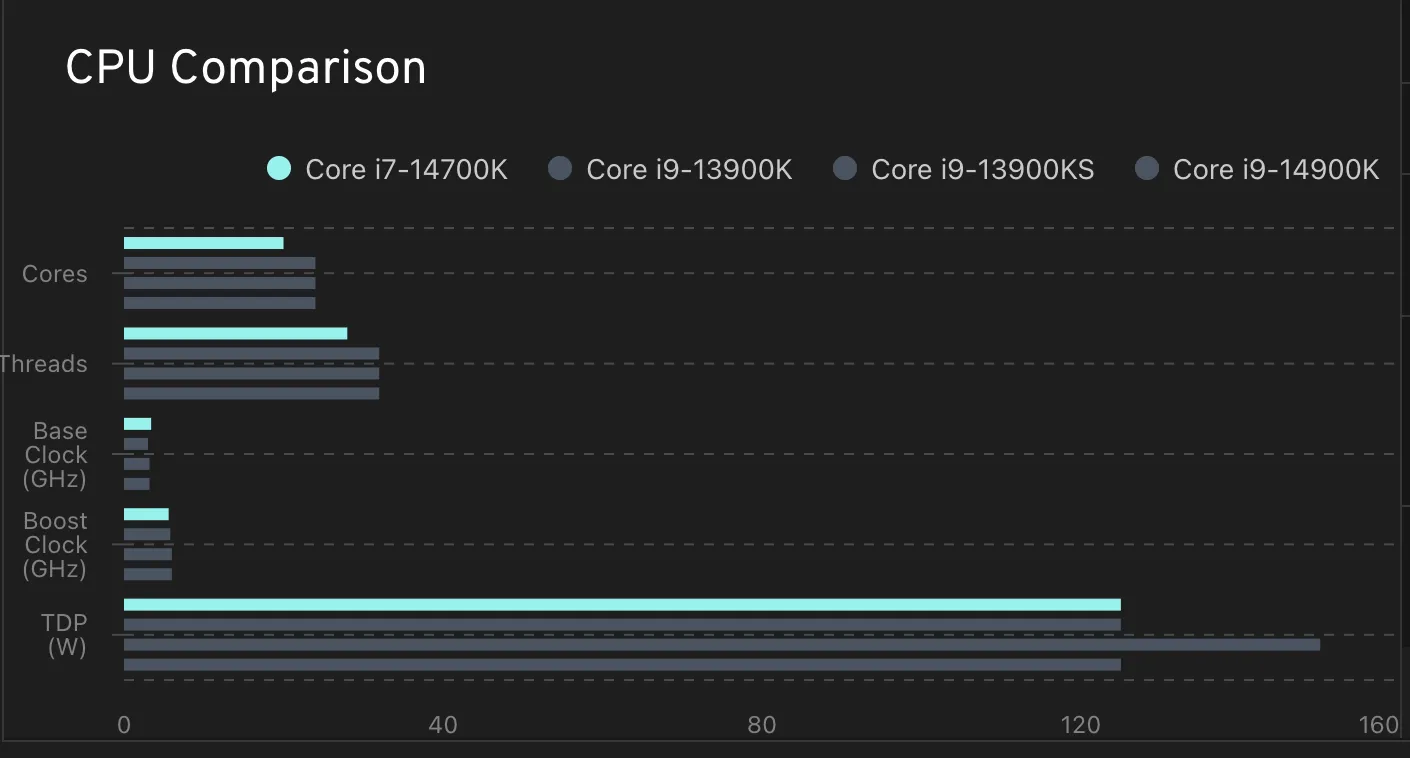The width and height of the screenshot is (1410, 758).
Task: Click the cyan bar in the Threads group
Action: (x=235, y=333)
